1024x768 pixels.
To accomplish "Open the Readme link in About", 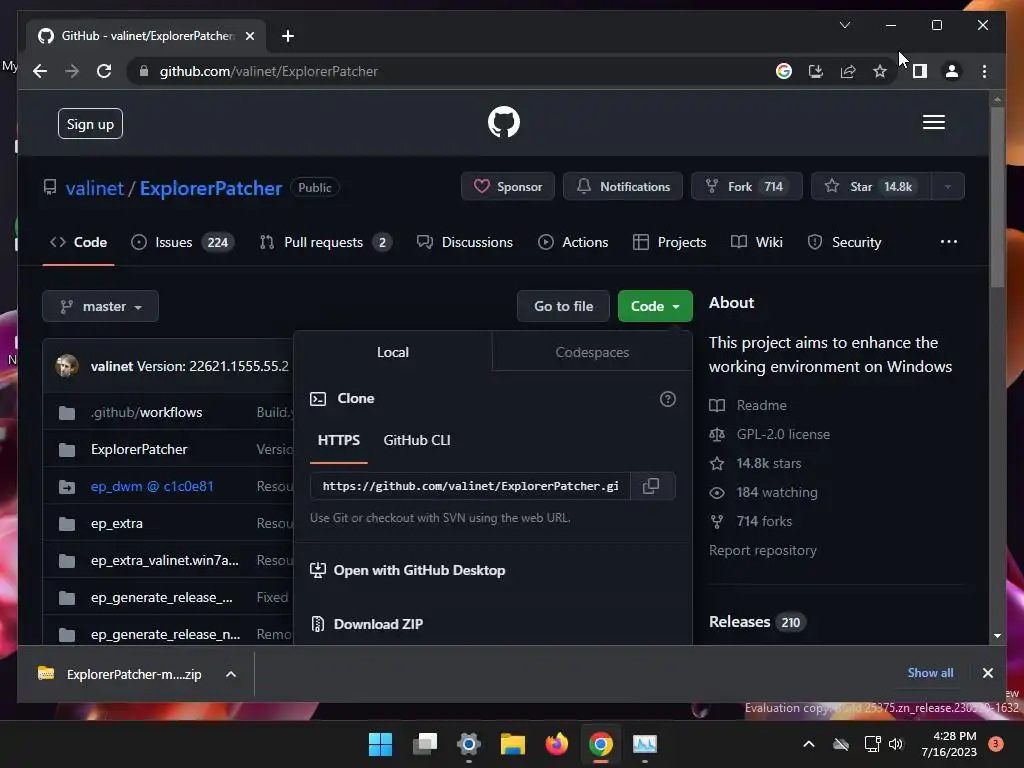I will tap(748, 405).
